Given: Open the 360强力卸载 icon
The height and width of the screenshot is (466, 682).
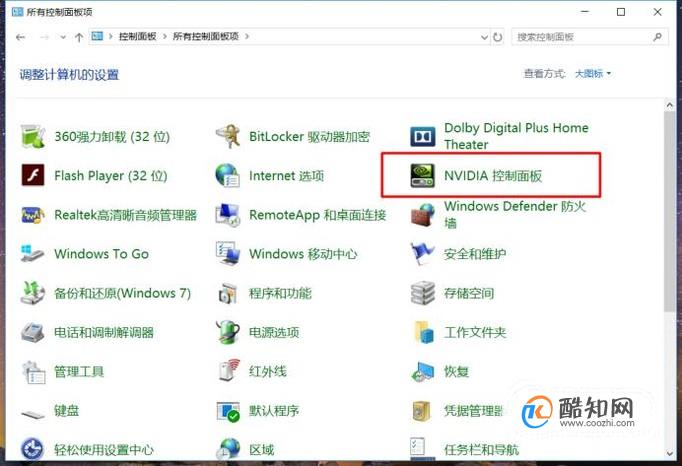Looking at the screenshot, I should coord(33,136).
